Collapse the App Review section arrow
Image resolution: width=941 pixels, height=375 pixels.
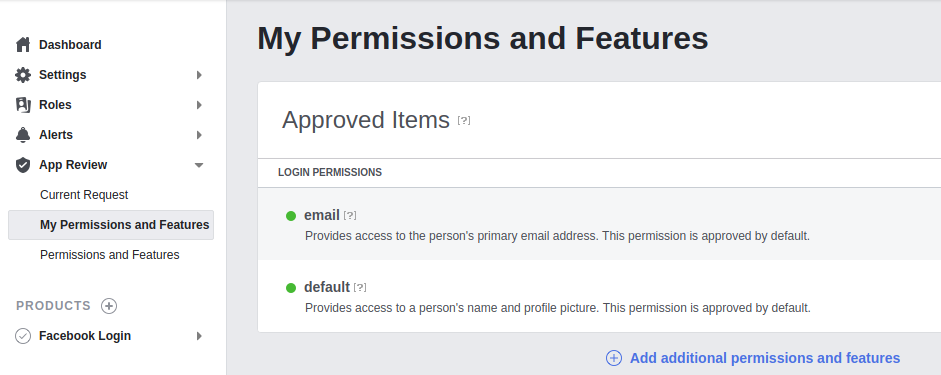point(199,165)
